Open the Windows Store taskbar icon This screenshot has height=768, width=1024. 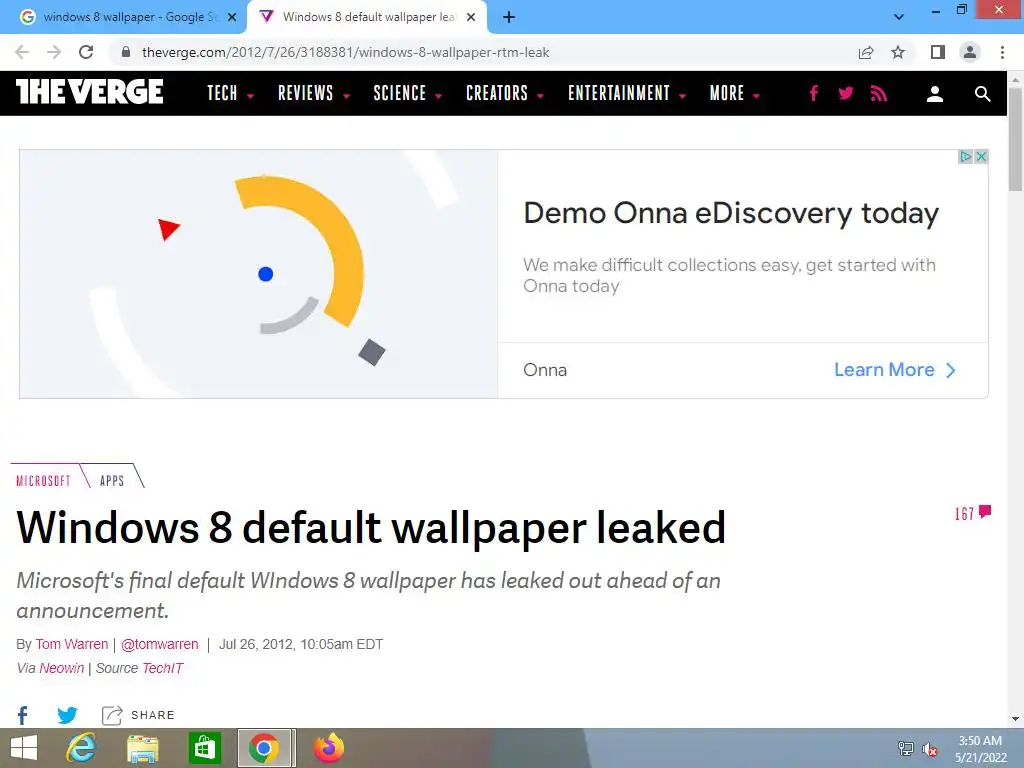(x=204, y=748)
